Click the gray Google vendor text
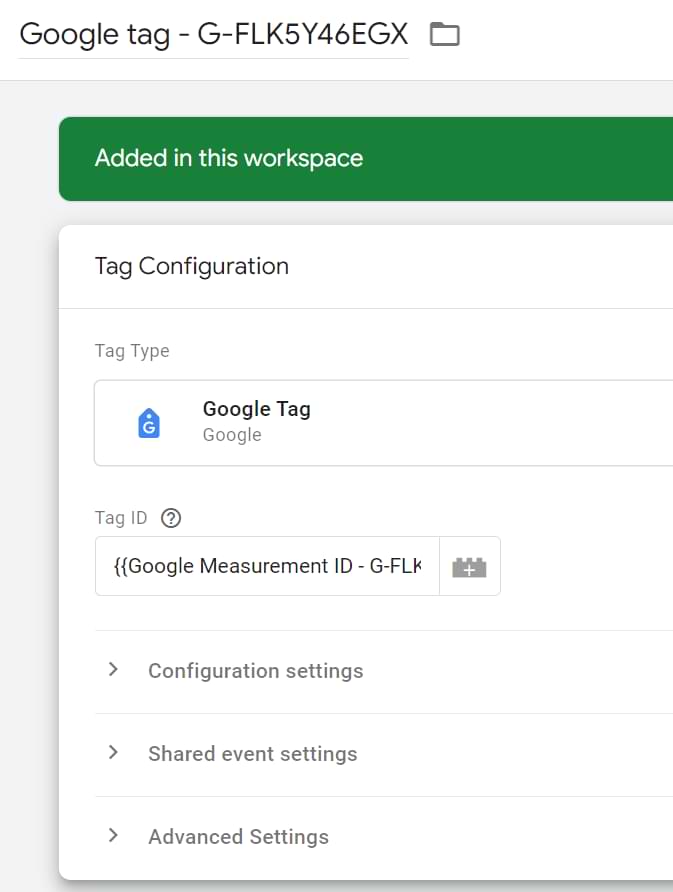 [232, 435]
